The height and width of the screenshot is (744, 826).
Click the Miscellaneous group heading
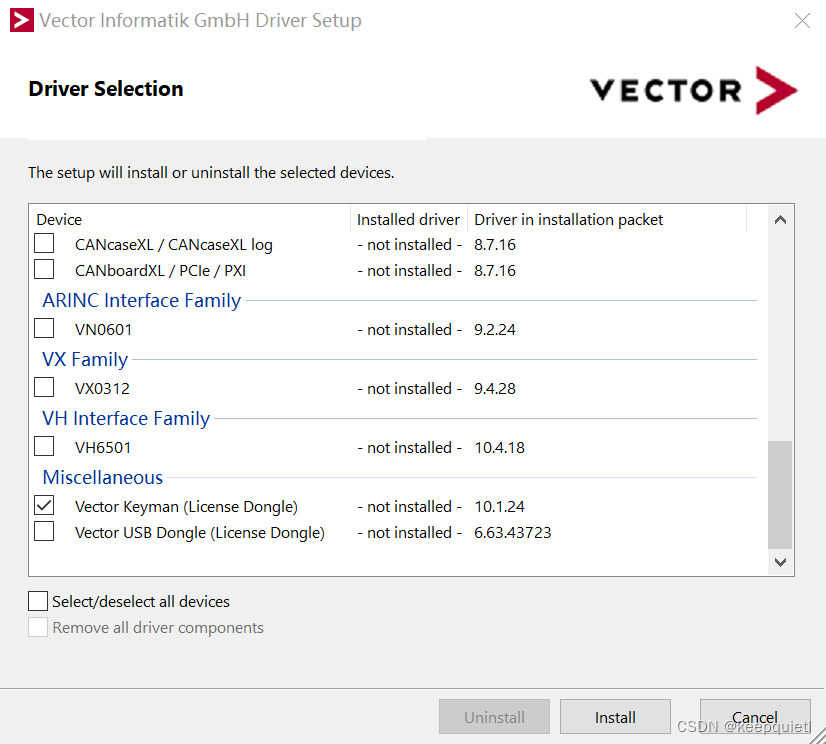coord(103,477)
